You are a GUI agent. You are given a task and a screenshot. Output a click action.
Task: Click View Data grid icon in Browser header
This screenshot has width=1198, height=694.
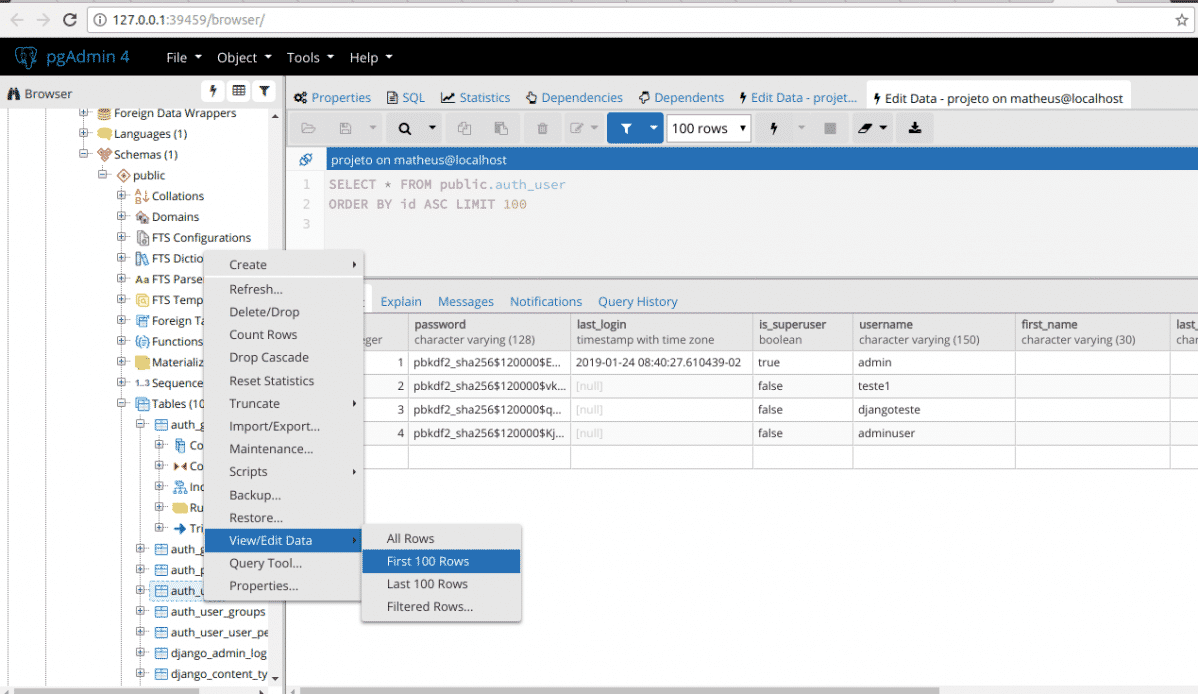[x=238, y=91]
